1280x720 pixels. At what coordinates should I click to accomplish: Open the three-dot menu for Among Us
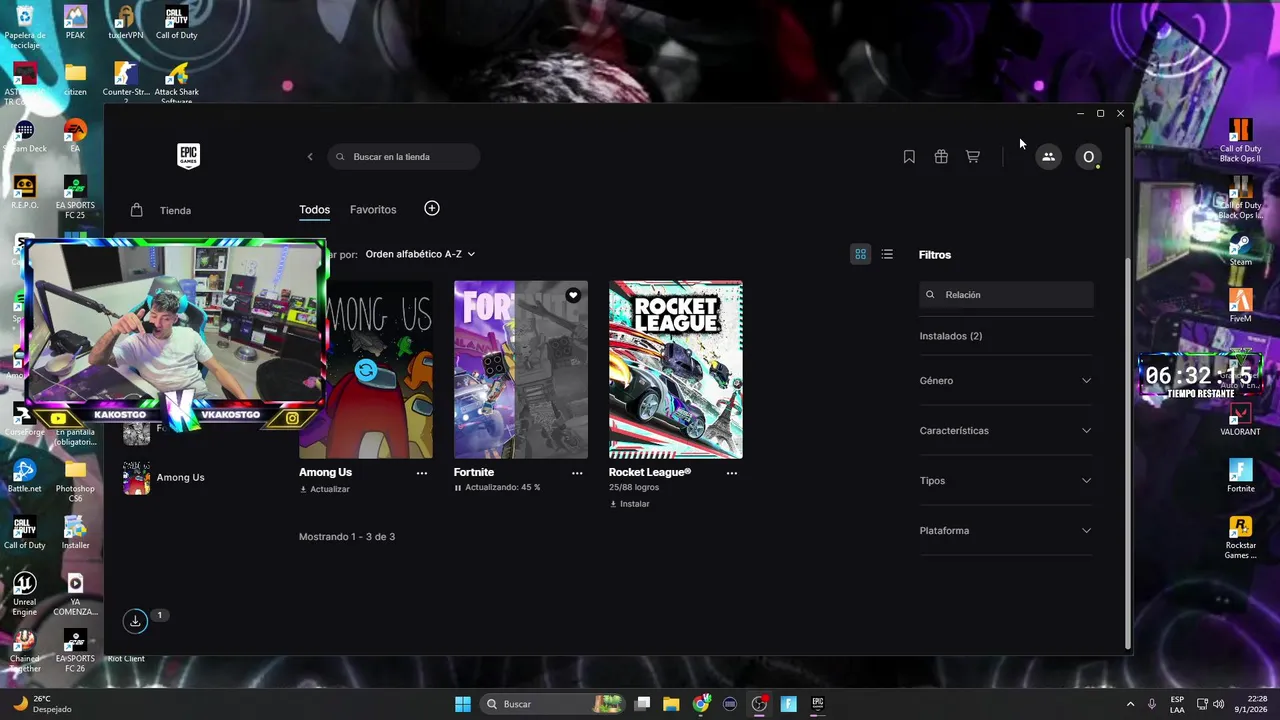pyautogui.click(x=422, y=473)
